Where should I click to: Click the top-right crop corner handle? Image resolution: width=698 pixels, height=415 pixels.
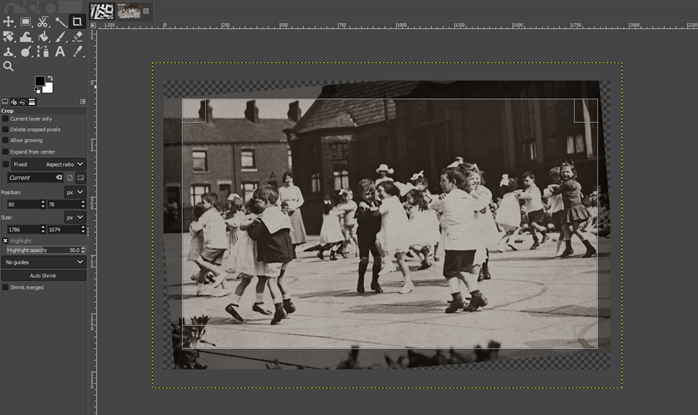[x=586, y=110]
